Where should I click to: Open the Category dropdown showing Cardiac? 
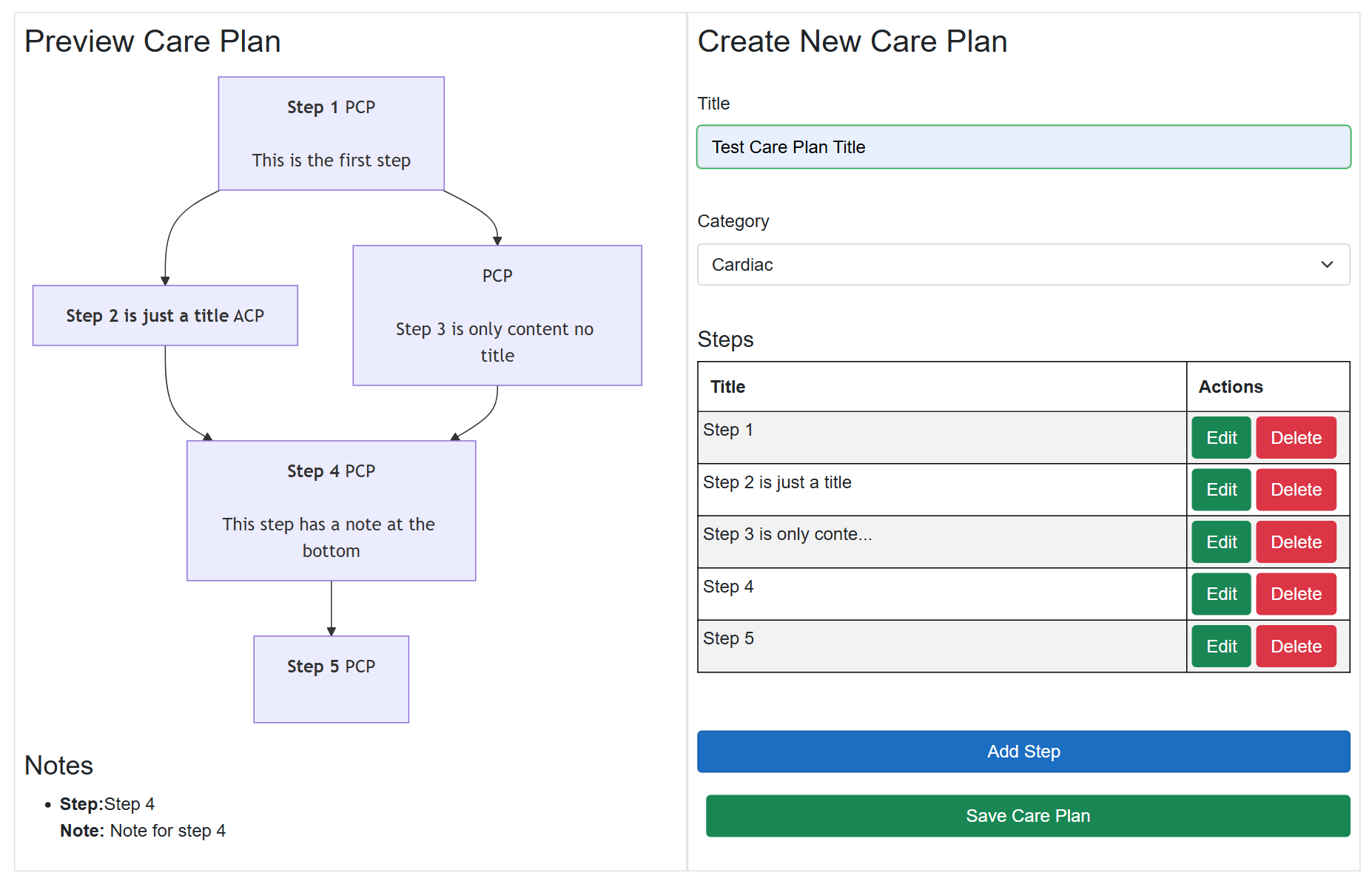tap(1023, 265)
